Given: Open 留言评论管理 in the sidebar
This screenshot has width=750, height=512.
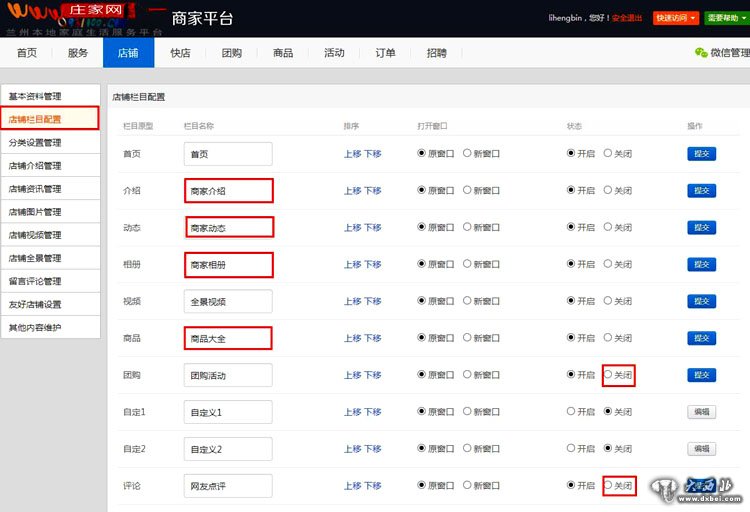Looking at the screenshot, I should [35, 281].
